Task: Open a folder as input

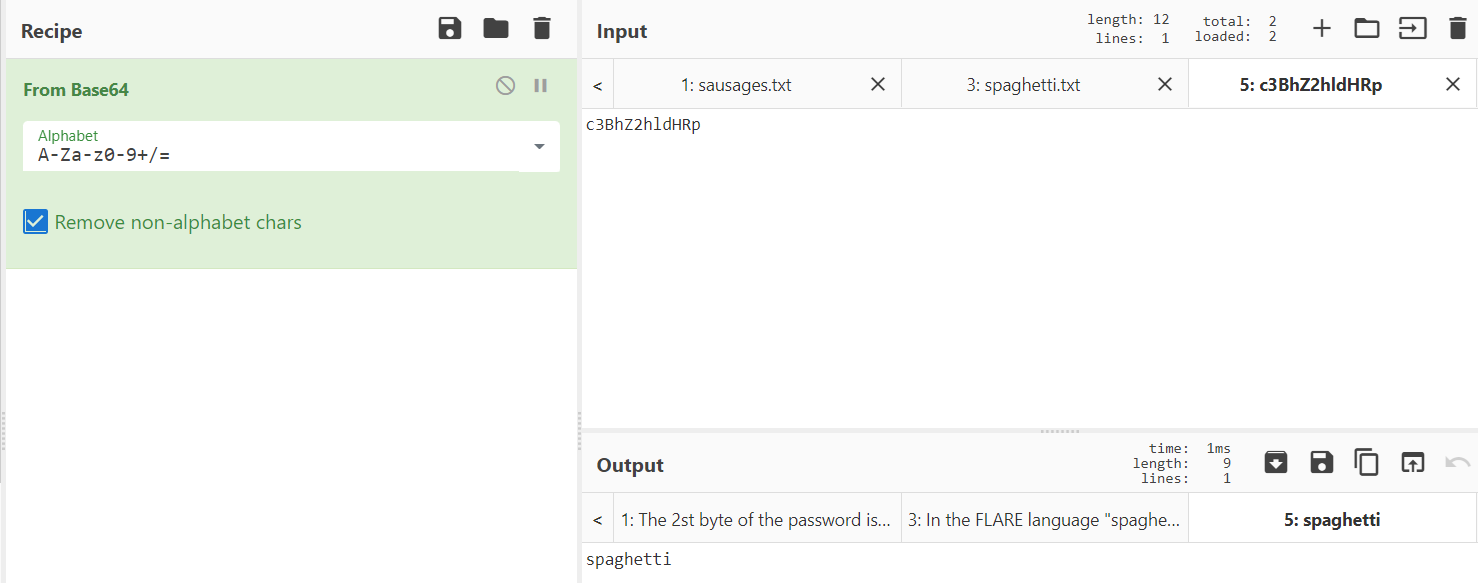Action: 1367,29
